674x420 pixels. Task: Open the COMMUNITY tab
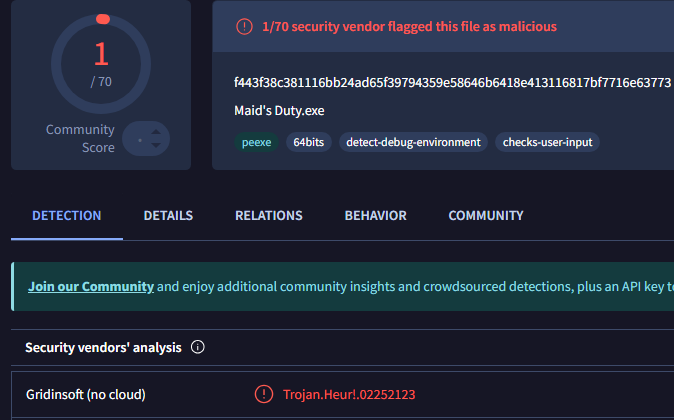click(x=485, y=215)
